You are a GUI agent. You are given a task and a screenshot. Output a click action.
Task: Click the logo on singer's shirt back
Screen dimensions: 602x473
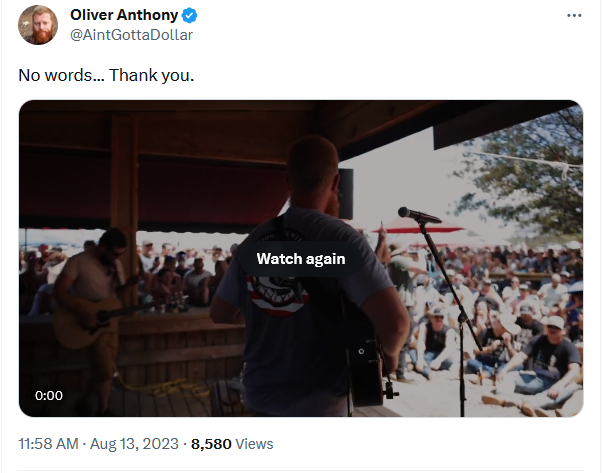(278, 295)
